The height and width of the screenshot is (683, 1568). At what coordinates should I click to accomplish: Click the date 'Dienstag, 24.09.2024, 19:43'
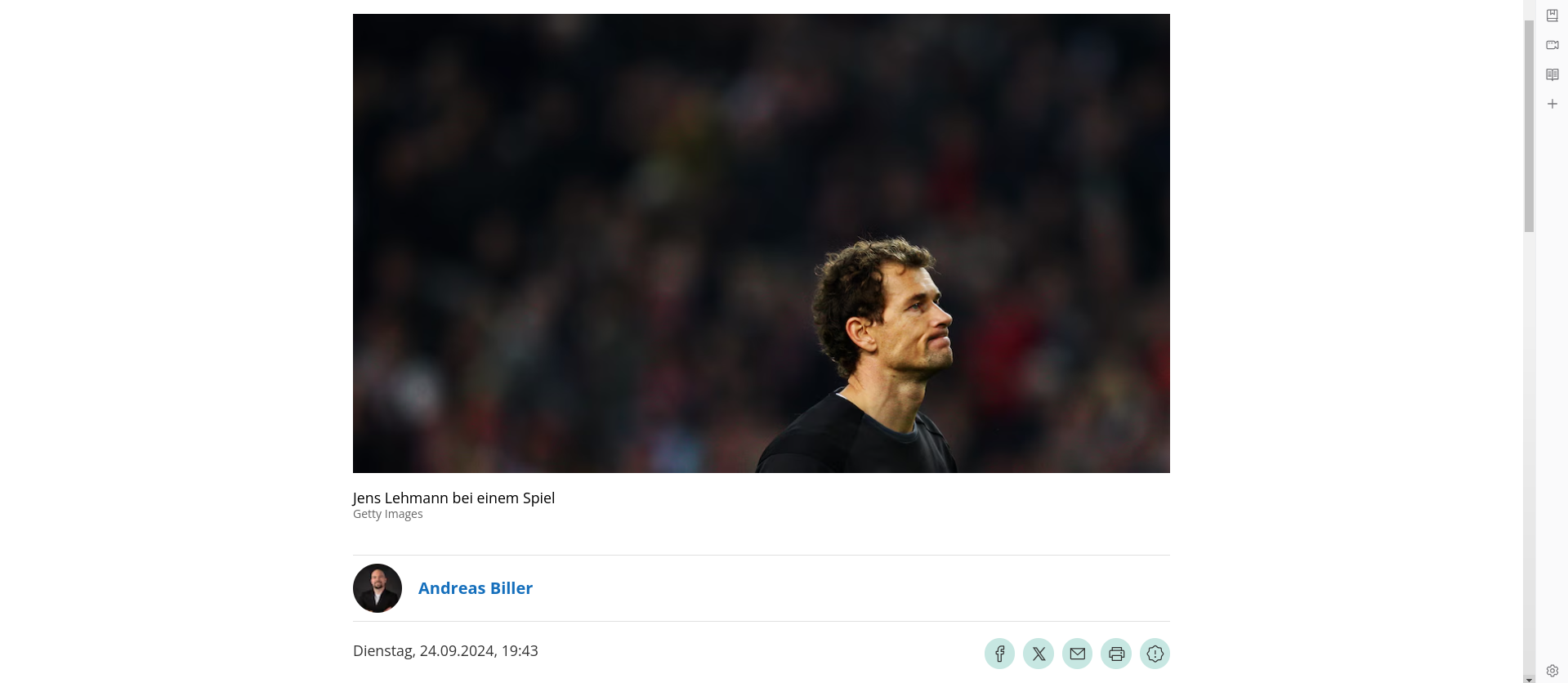pyautogui.click(x=445, y=651)
